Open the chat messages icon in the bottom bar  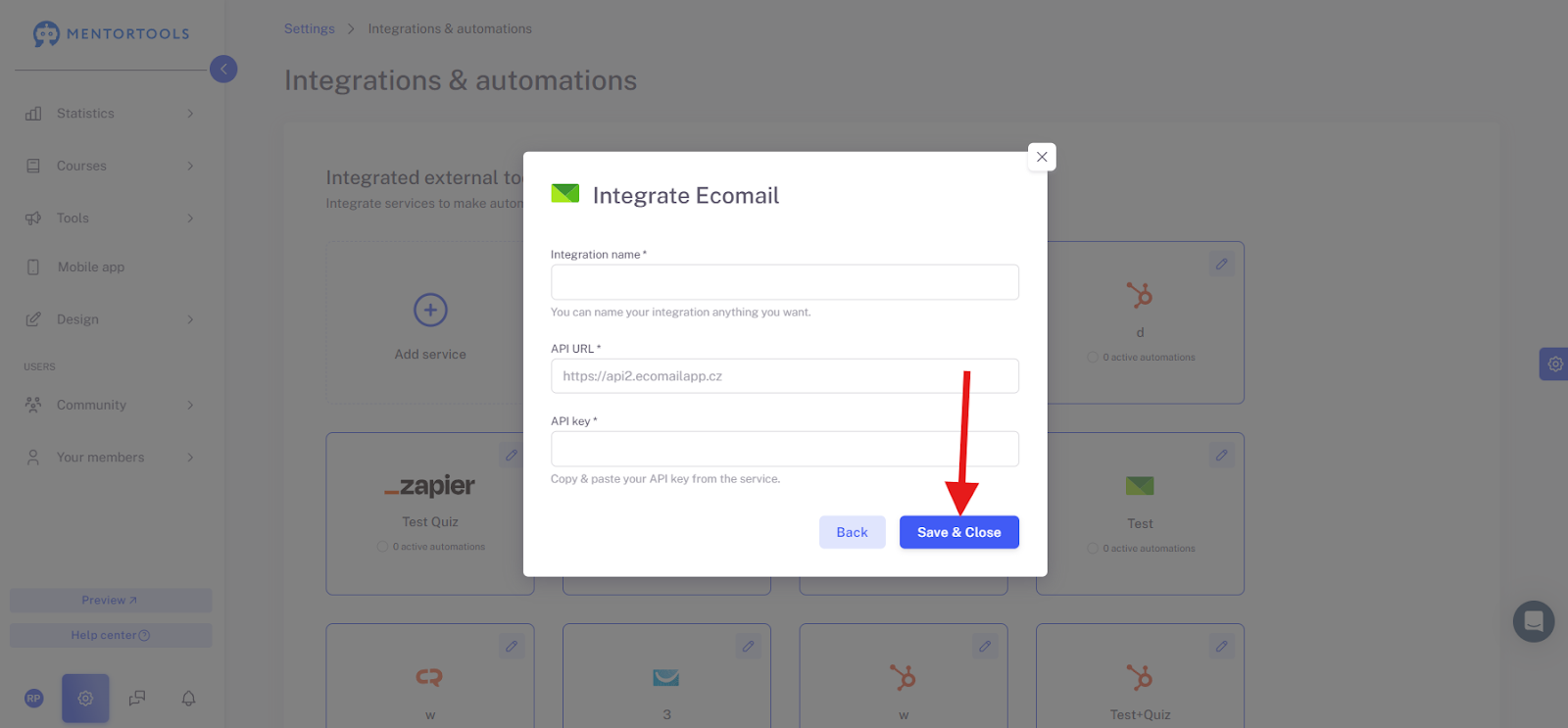tap(137, 699)
